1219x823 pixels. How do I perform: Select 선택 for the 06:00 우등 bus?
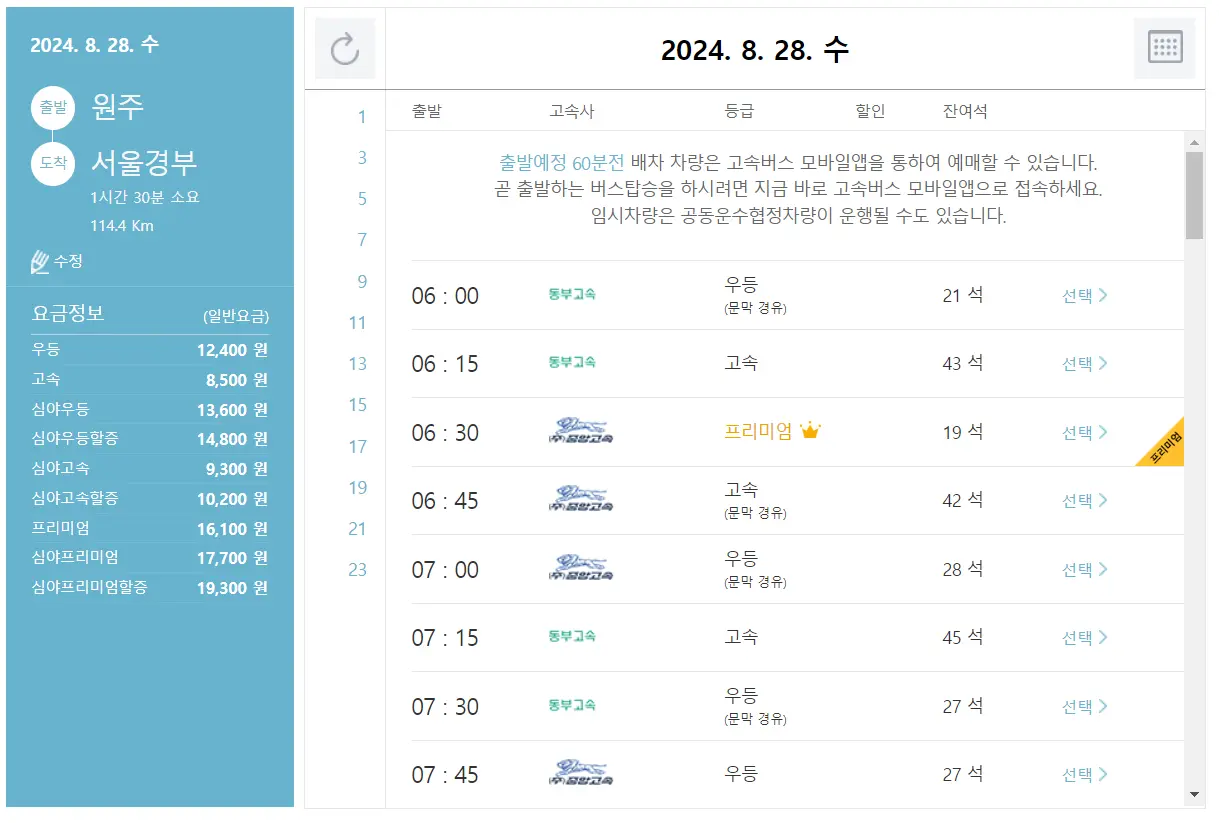(1078, 295)
